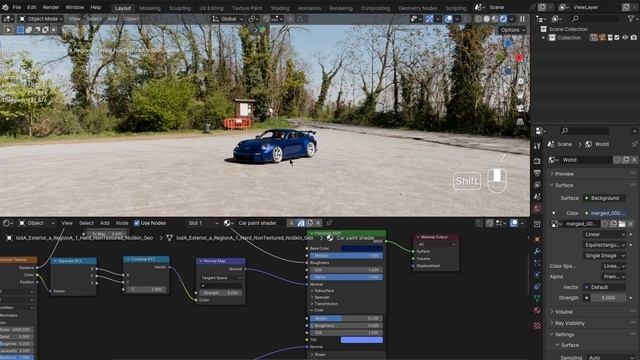Open the Particles properties tab icon
Screen dimensions: 640x360
point(537,263)
